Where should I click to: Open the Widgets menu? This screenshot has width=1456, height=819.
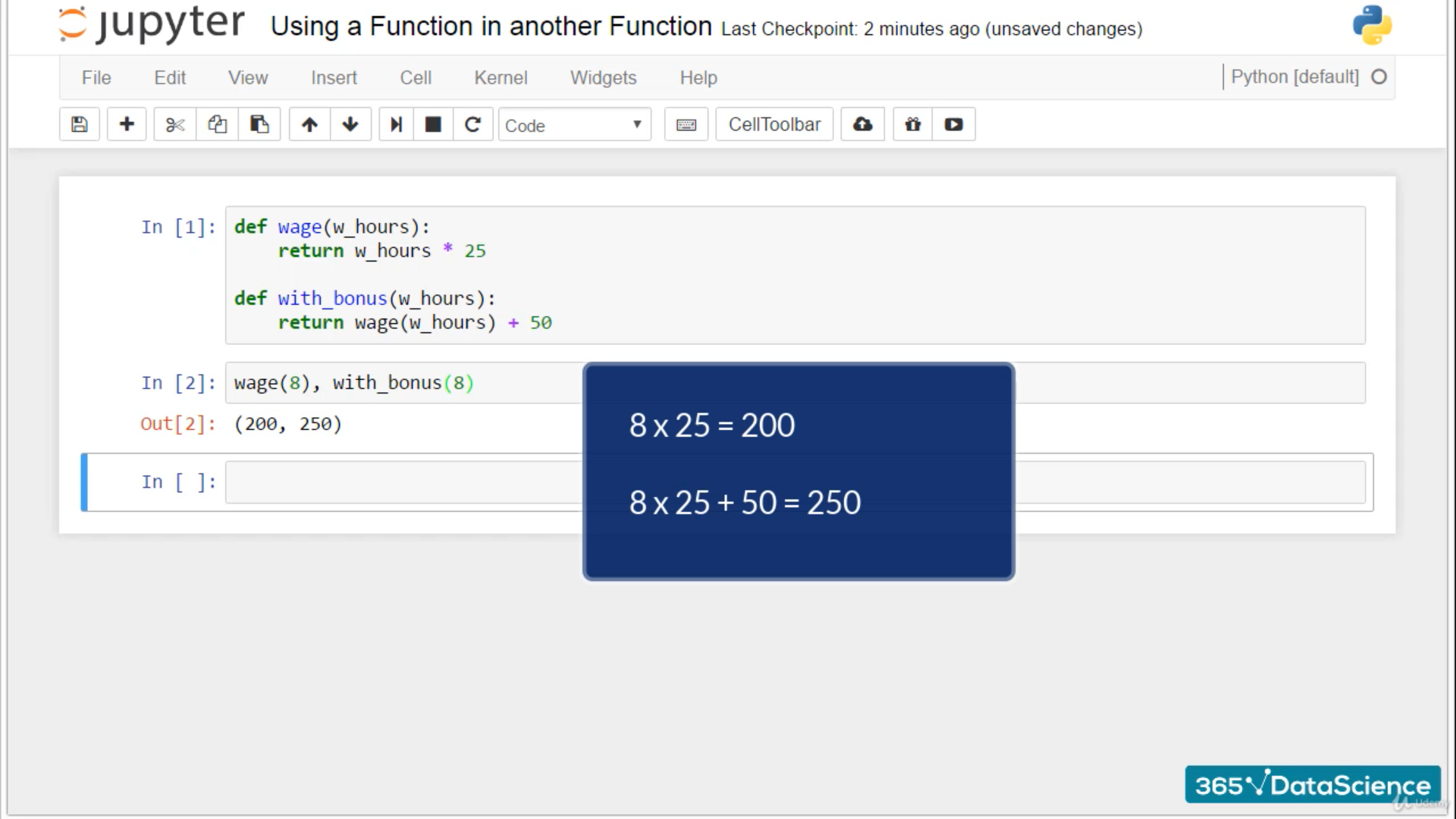(x=603, y=77)
